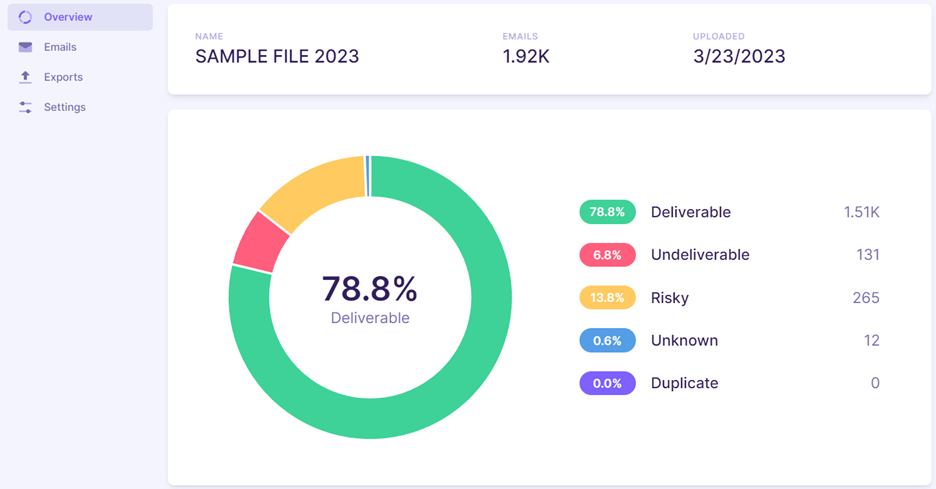The image size is (936, 489).
Task: Select the blue 0.6% Unknown badge
Action: 607,340
